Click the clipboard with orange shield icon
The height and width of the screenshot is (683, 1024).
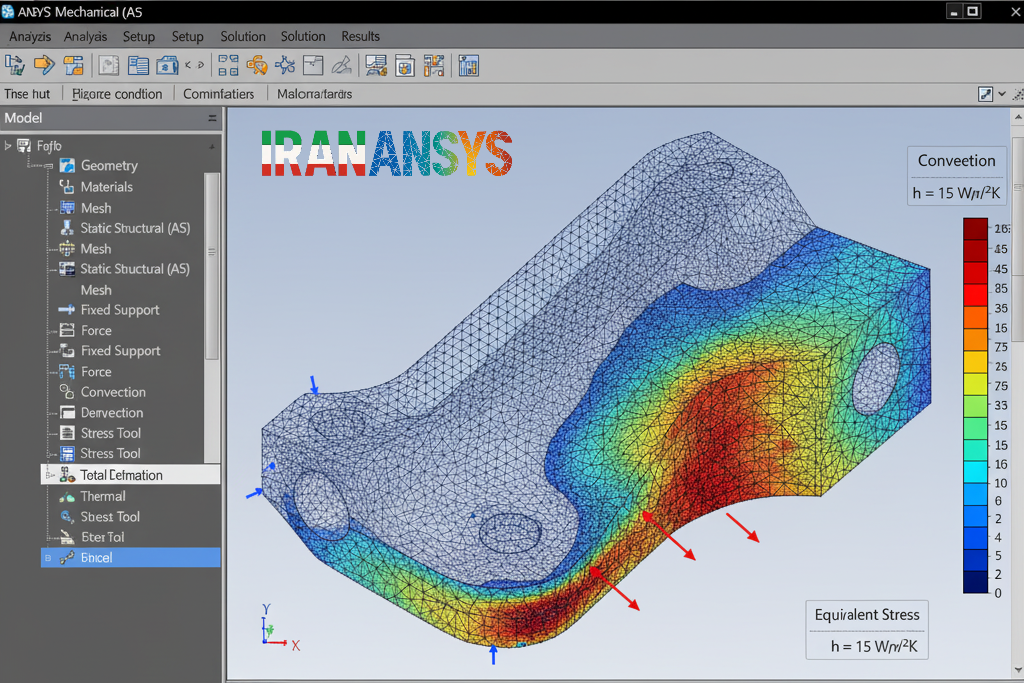pyautogui.click(x=405, y=65)
